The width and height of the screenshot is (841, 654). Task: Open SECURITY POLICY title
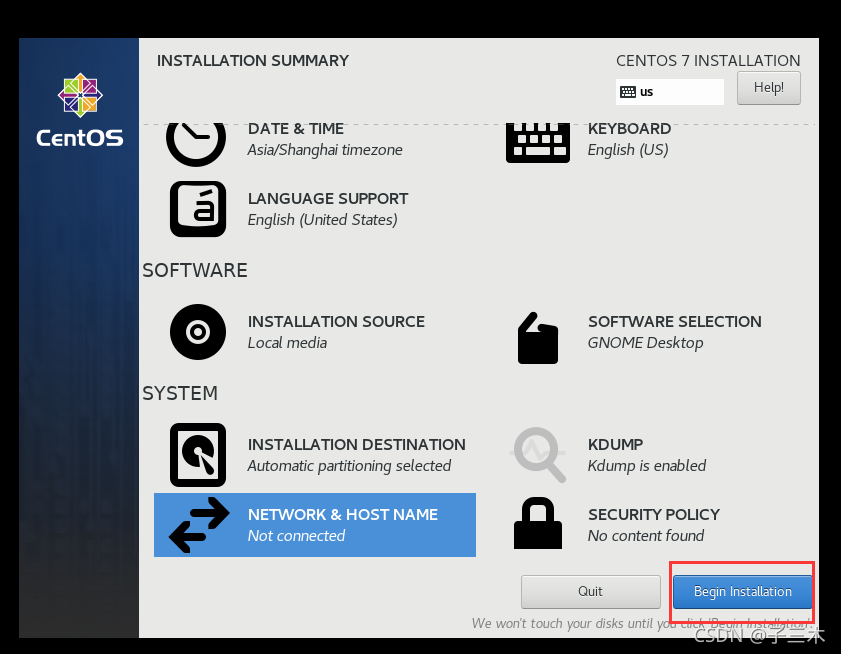654,515
